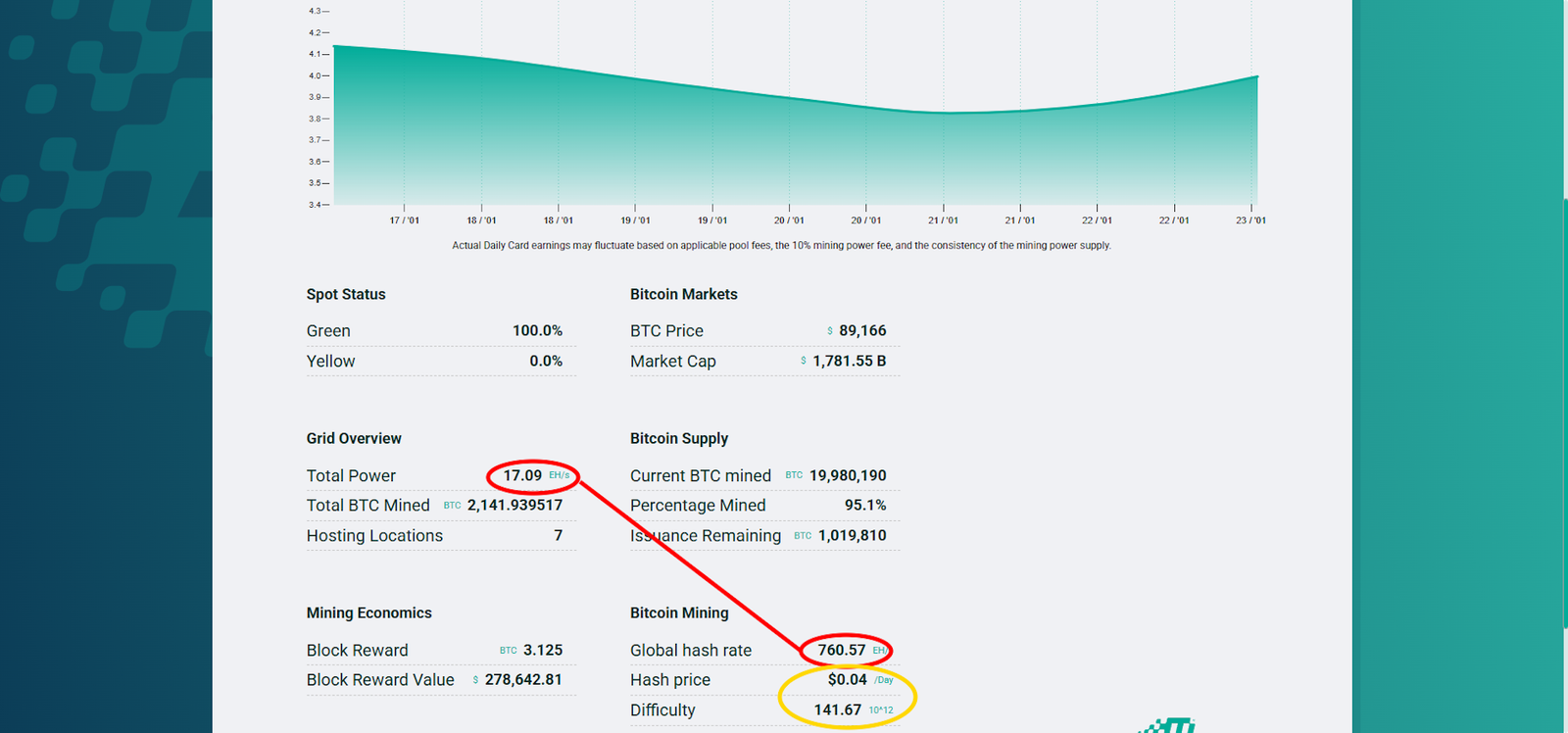Click the /Day unit beside Hash price
Viewport: 1568px width, 733px height.
883,680
